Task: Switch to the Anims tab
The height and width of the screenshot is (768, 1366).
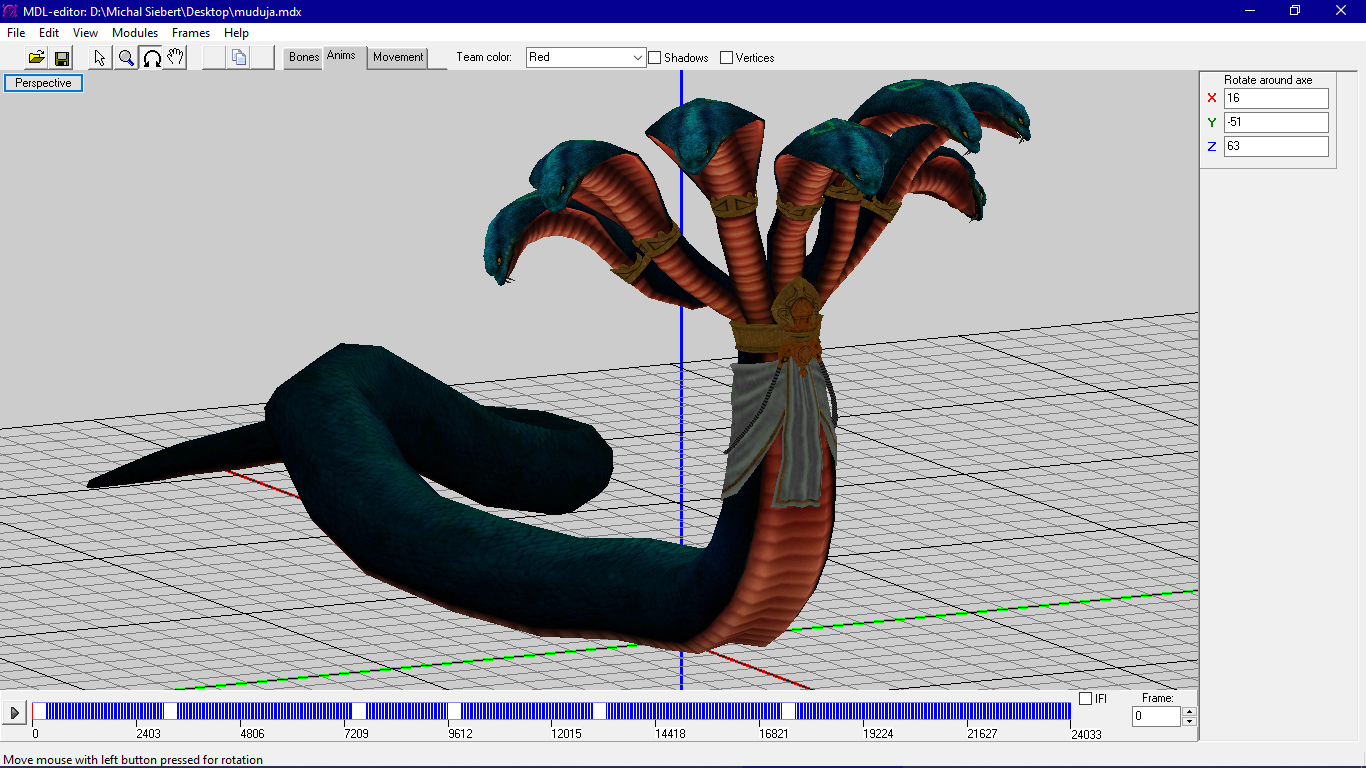Action: click(x=341, y=56)
